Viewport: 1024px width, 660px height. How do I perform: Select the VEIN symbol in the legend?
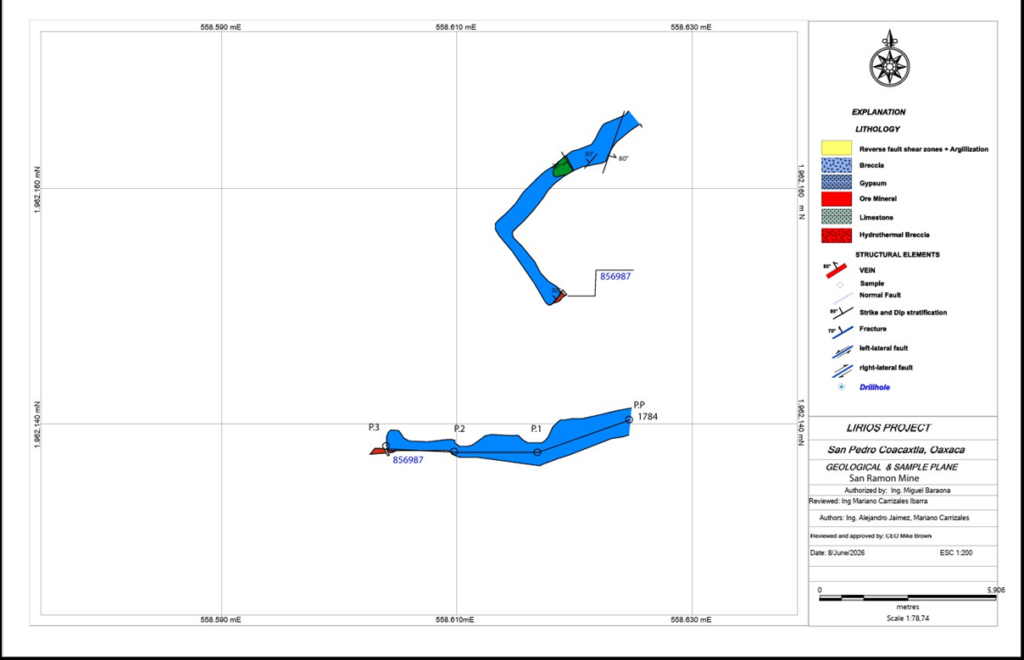point(836,270)
